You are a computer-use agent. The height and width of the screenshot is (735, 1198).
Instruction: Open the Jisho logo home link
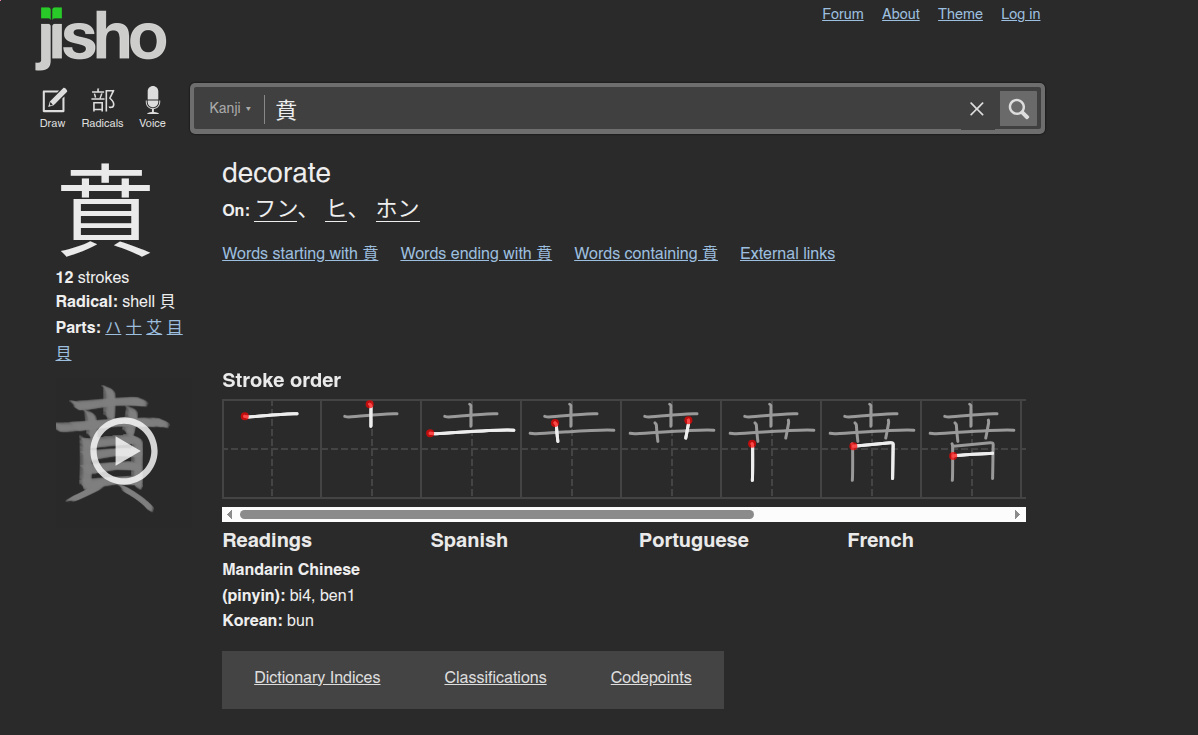point(101,37)
